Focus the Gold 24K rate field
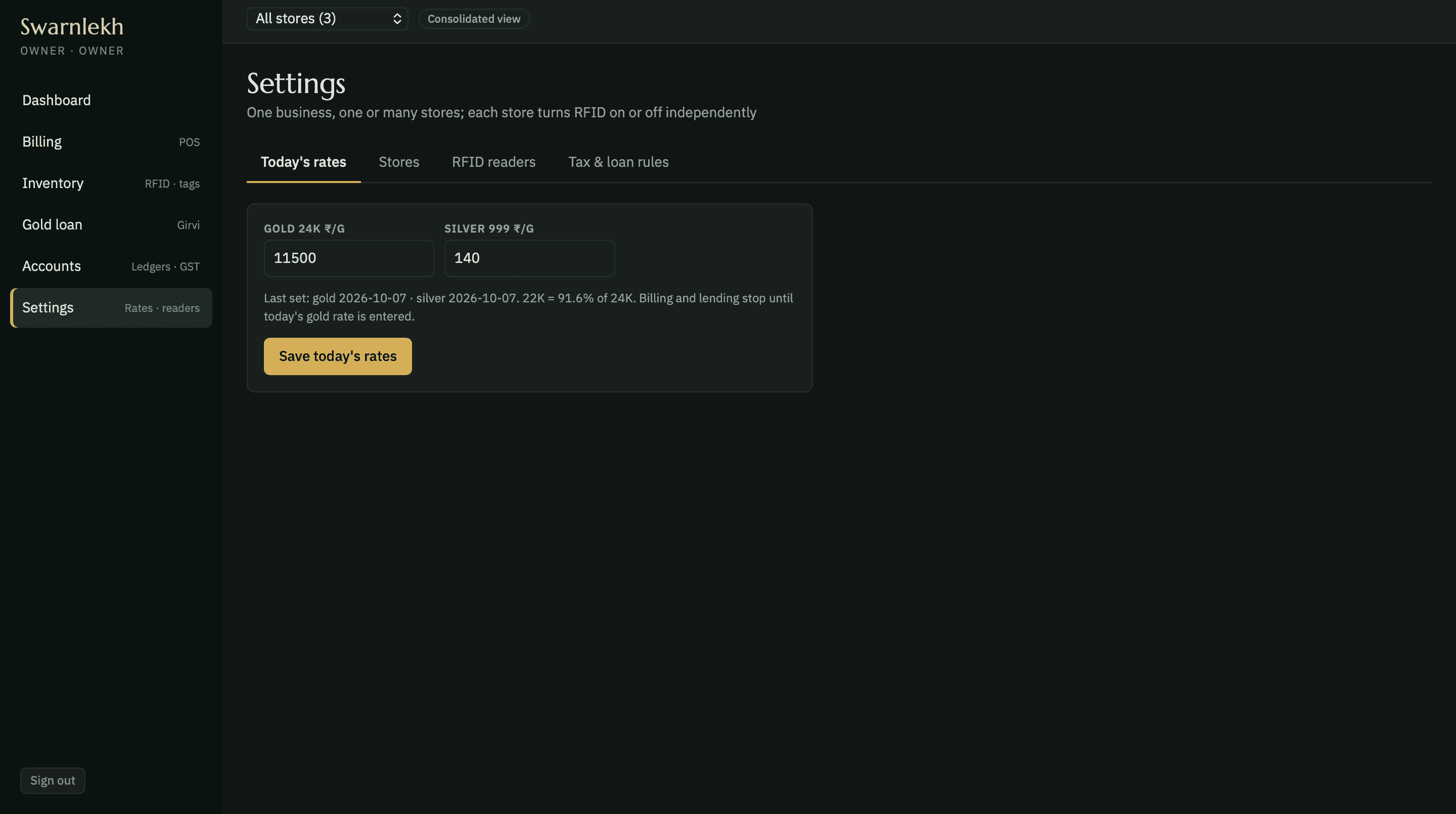Screen dimensions: 1456x814 coord(349,258)
